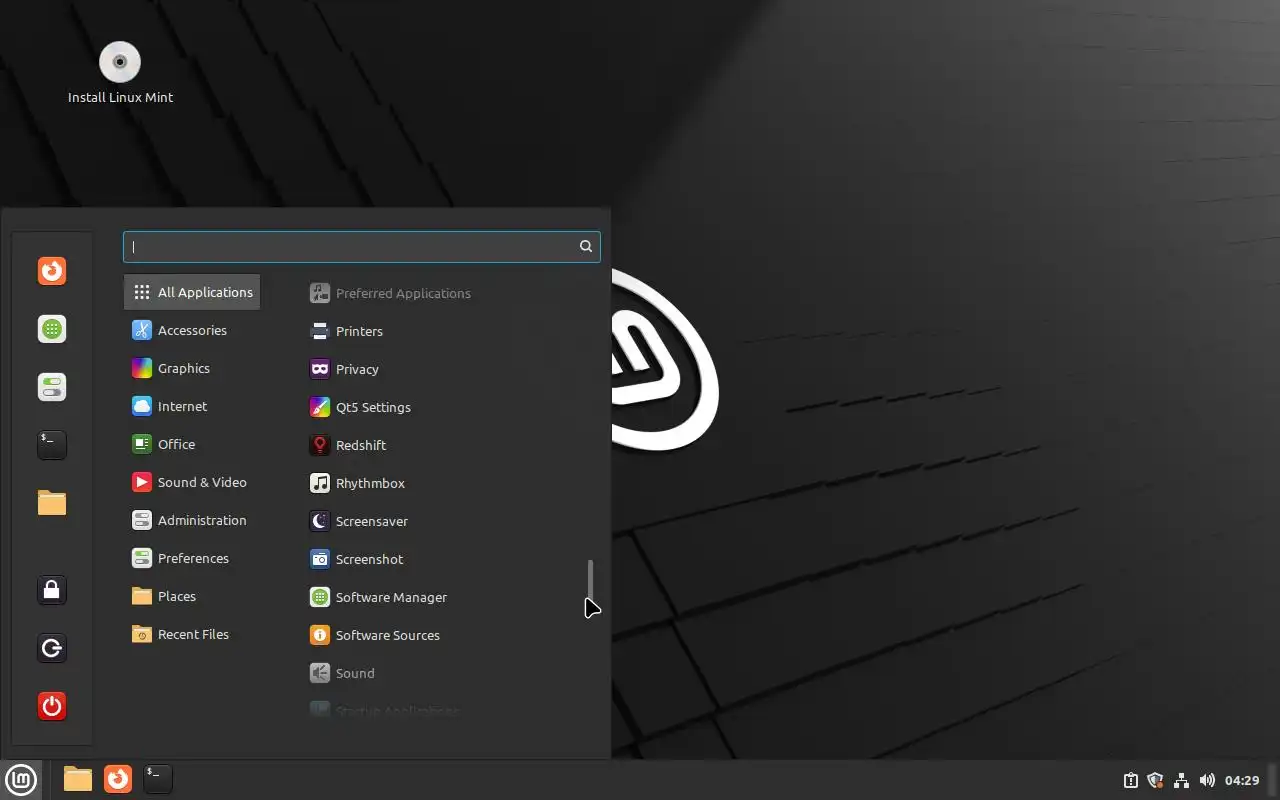This screenshot has height=800, width=1280.
Task: Launch Firefox from the taskbar
Action: point(118,779)
